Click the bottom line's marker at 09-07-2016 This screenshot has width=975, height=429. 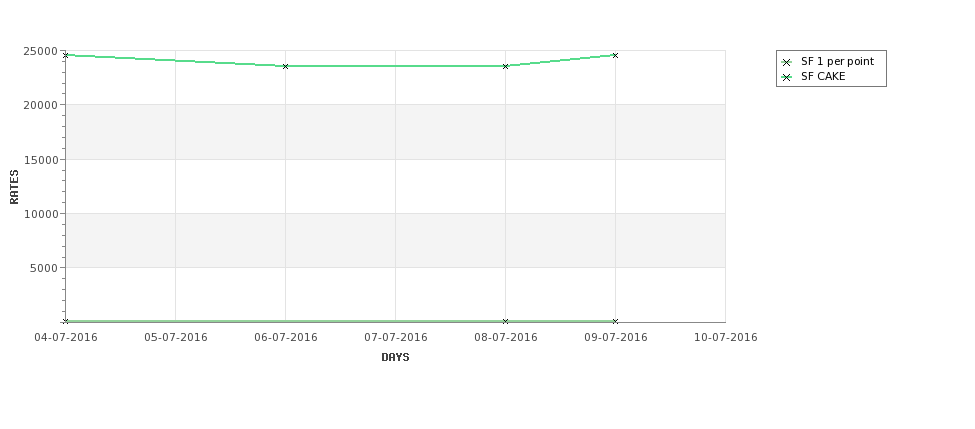(616, 321)
